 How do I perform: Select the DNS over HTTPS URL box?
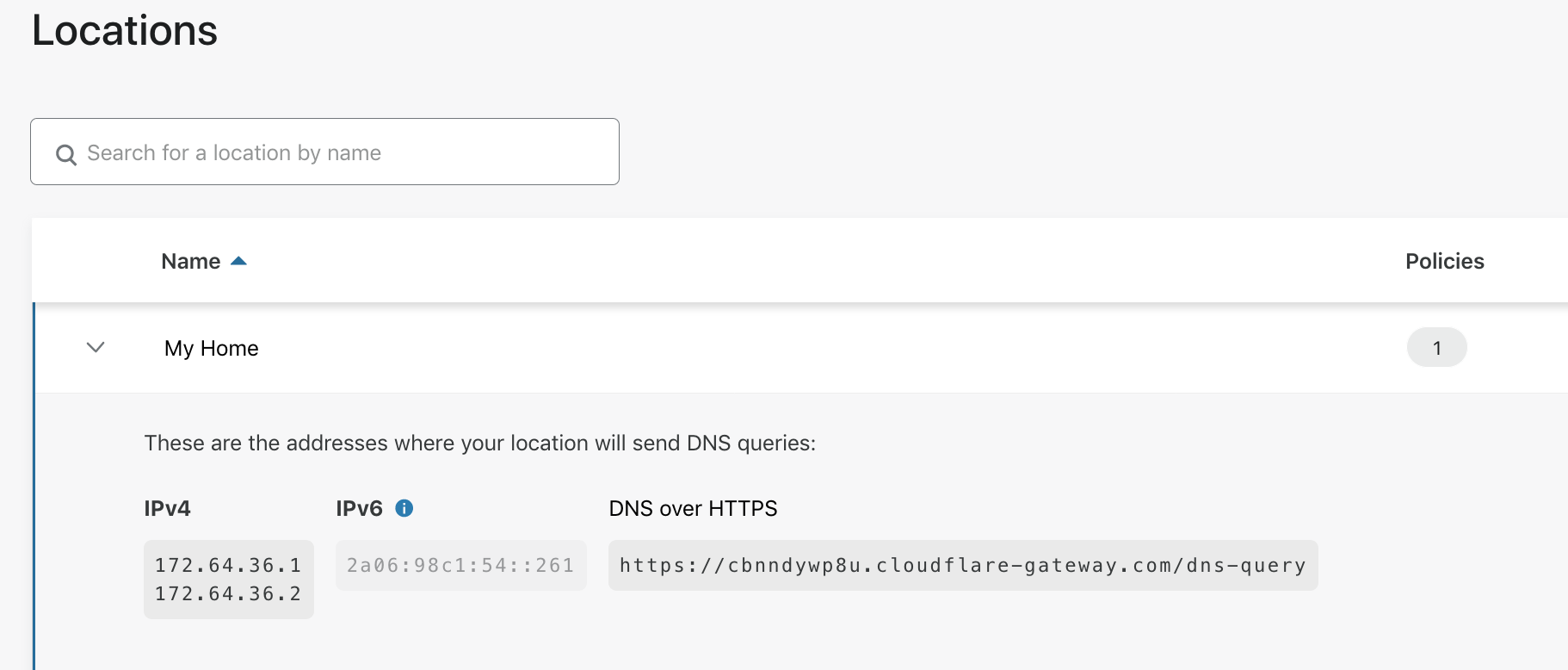pyautogui.click(x=963, y=565)
